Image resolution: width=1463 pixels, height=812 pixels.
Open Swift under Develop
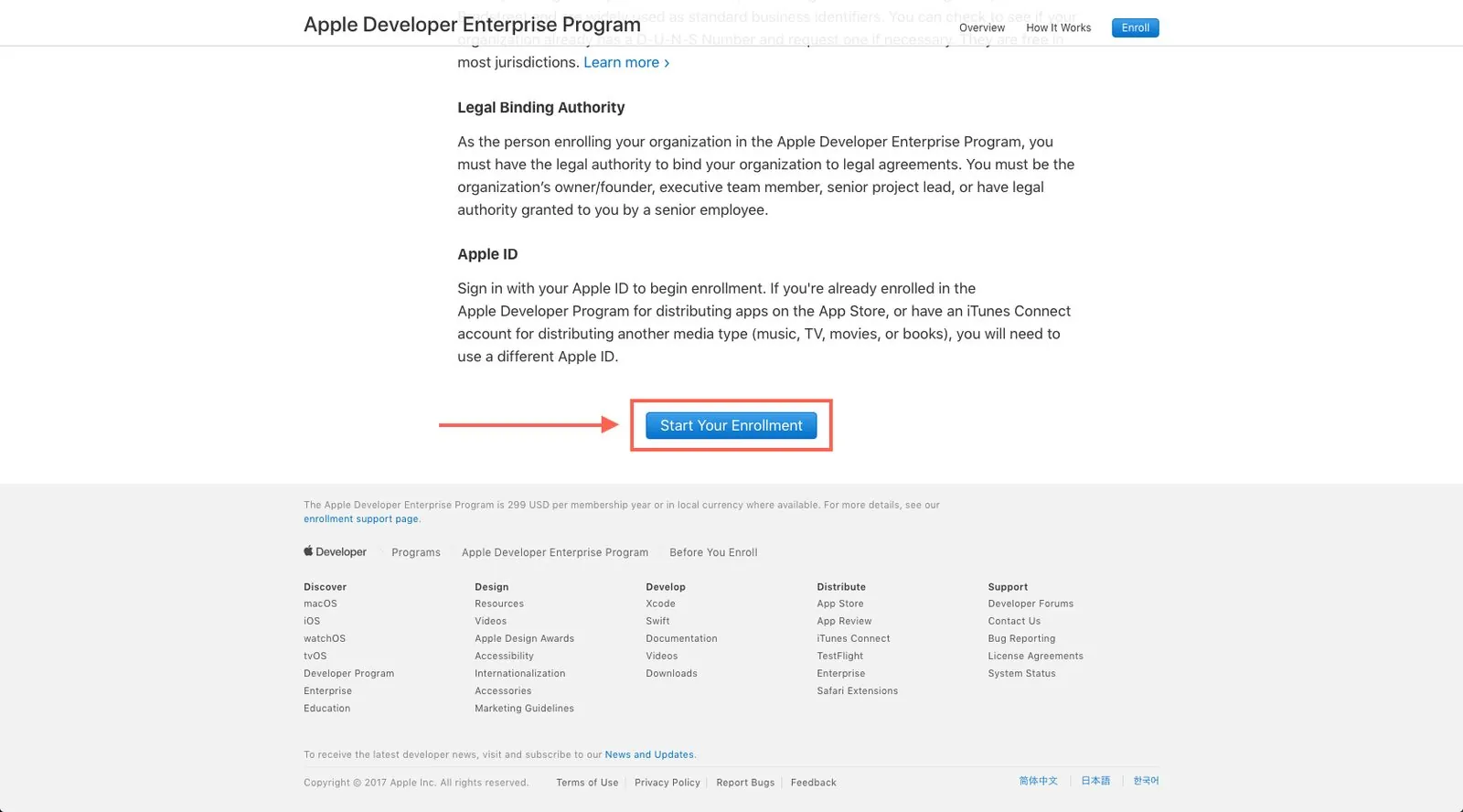pyautogui.click(x=657, y=621)
